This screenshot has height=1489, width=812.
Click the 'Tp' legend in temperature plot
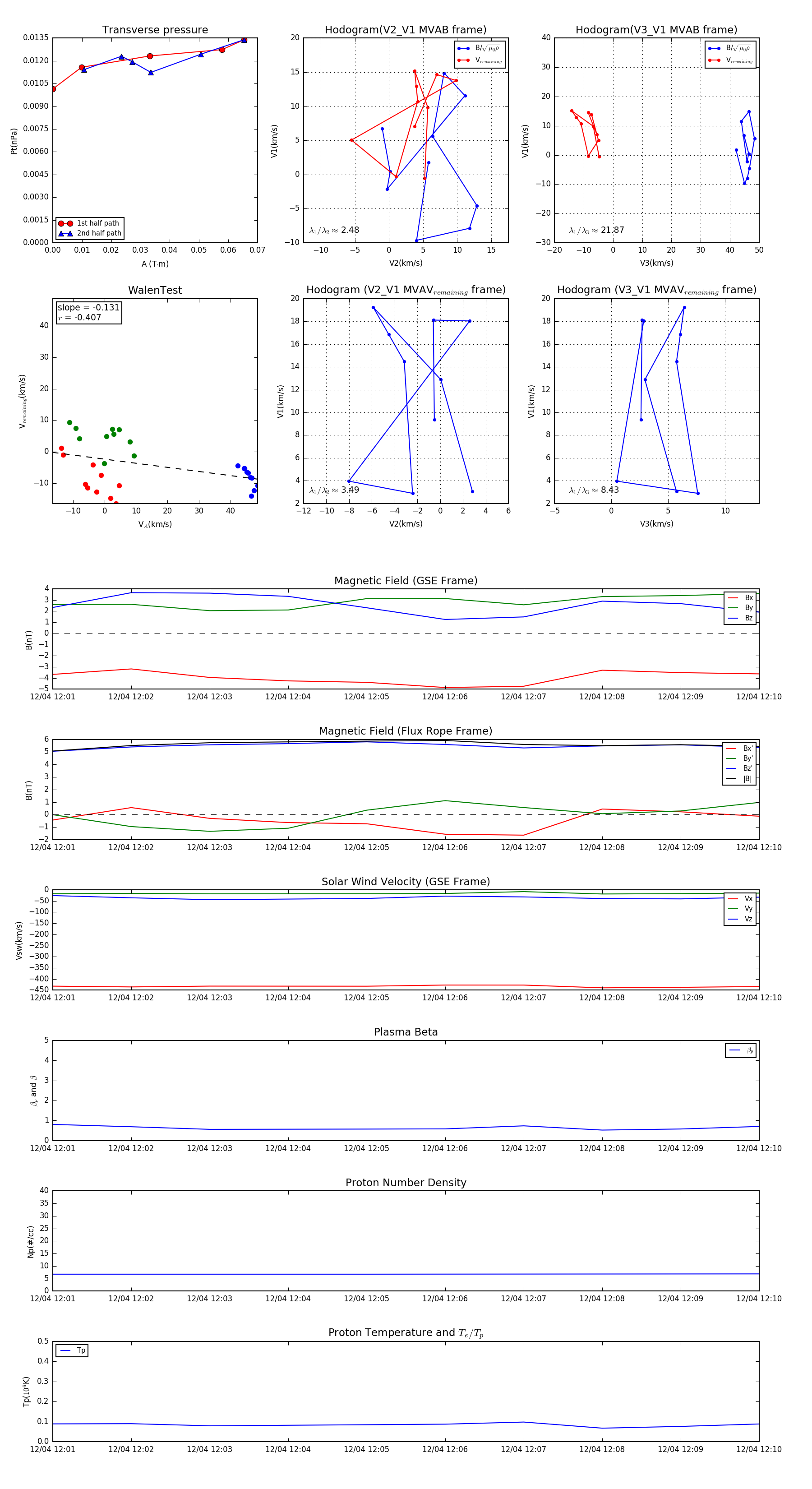pyautogui.click(x=72, y=1351)
